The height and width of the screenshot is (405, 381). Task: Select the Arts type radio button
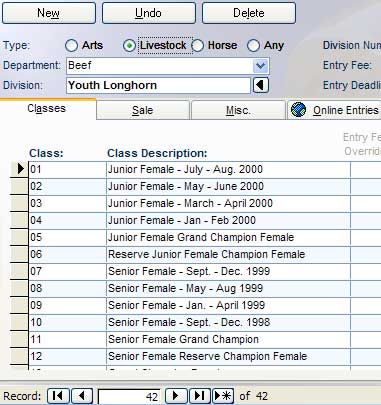(x=71, y=46)
